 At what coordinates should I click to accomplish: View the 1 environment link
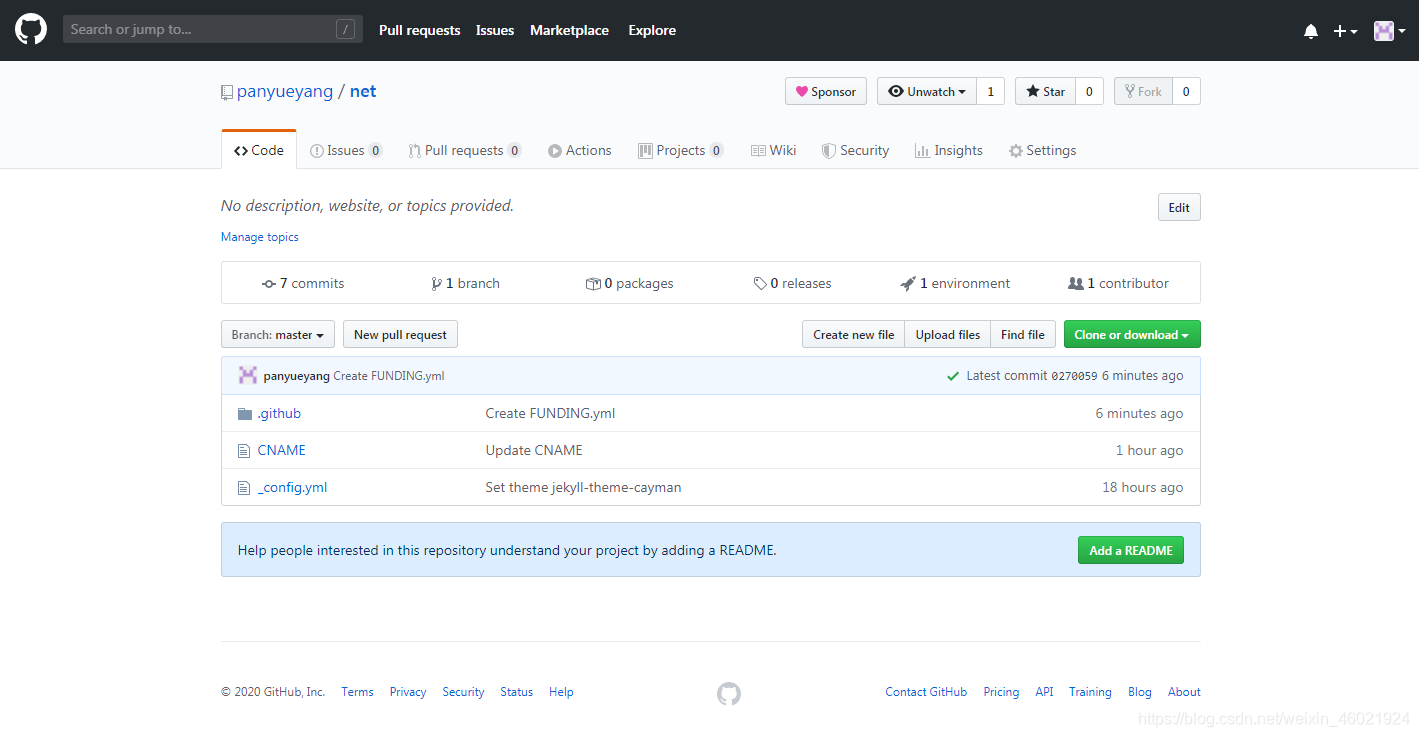click(955, 283)
